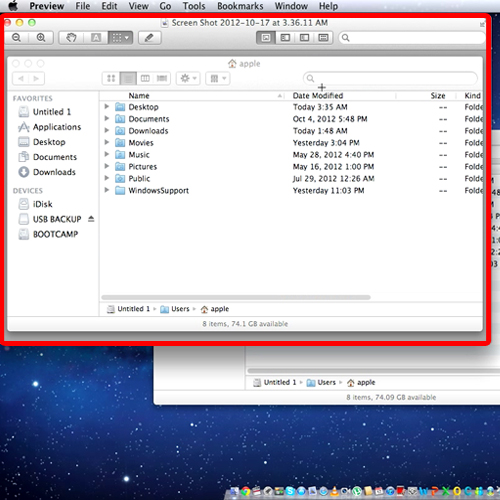
Task: Select the Text selection tool in Preview
Action: (96, 38)
